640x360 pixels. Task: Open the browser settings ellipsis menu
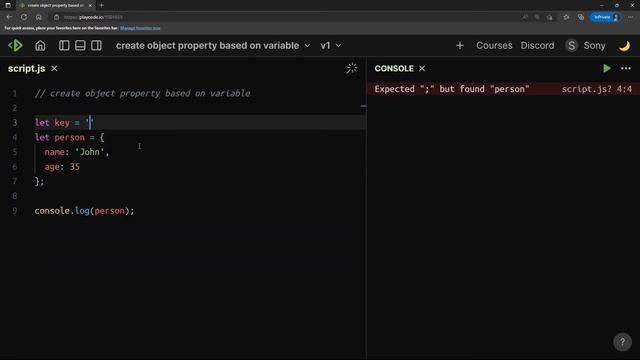(x=631, y=17)
